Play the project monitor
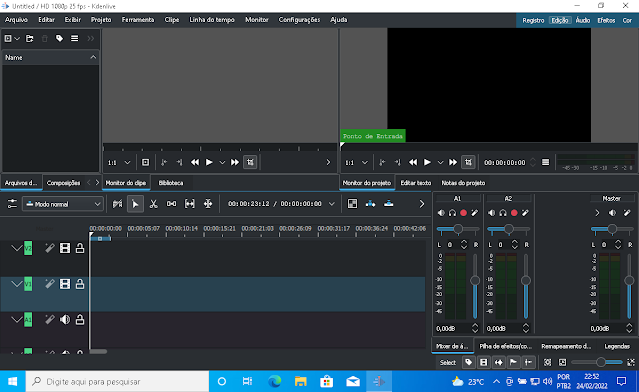This screenshot has width=639, height=392. 427,162
